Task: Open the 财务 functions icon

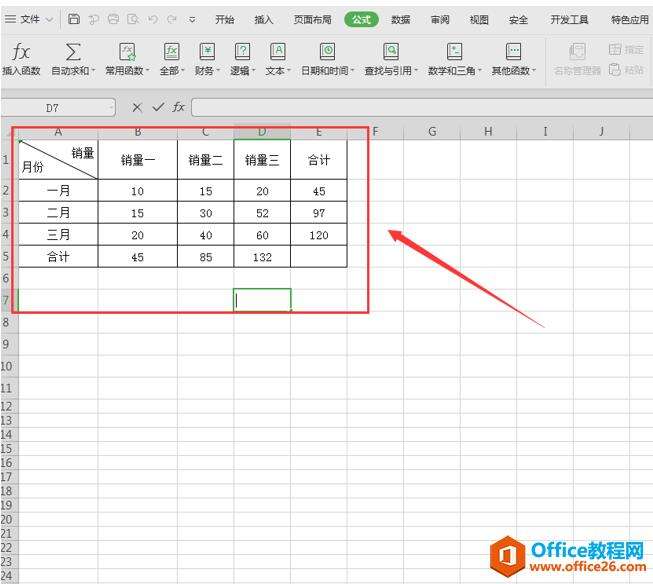Action: tap(207, 52)
